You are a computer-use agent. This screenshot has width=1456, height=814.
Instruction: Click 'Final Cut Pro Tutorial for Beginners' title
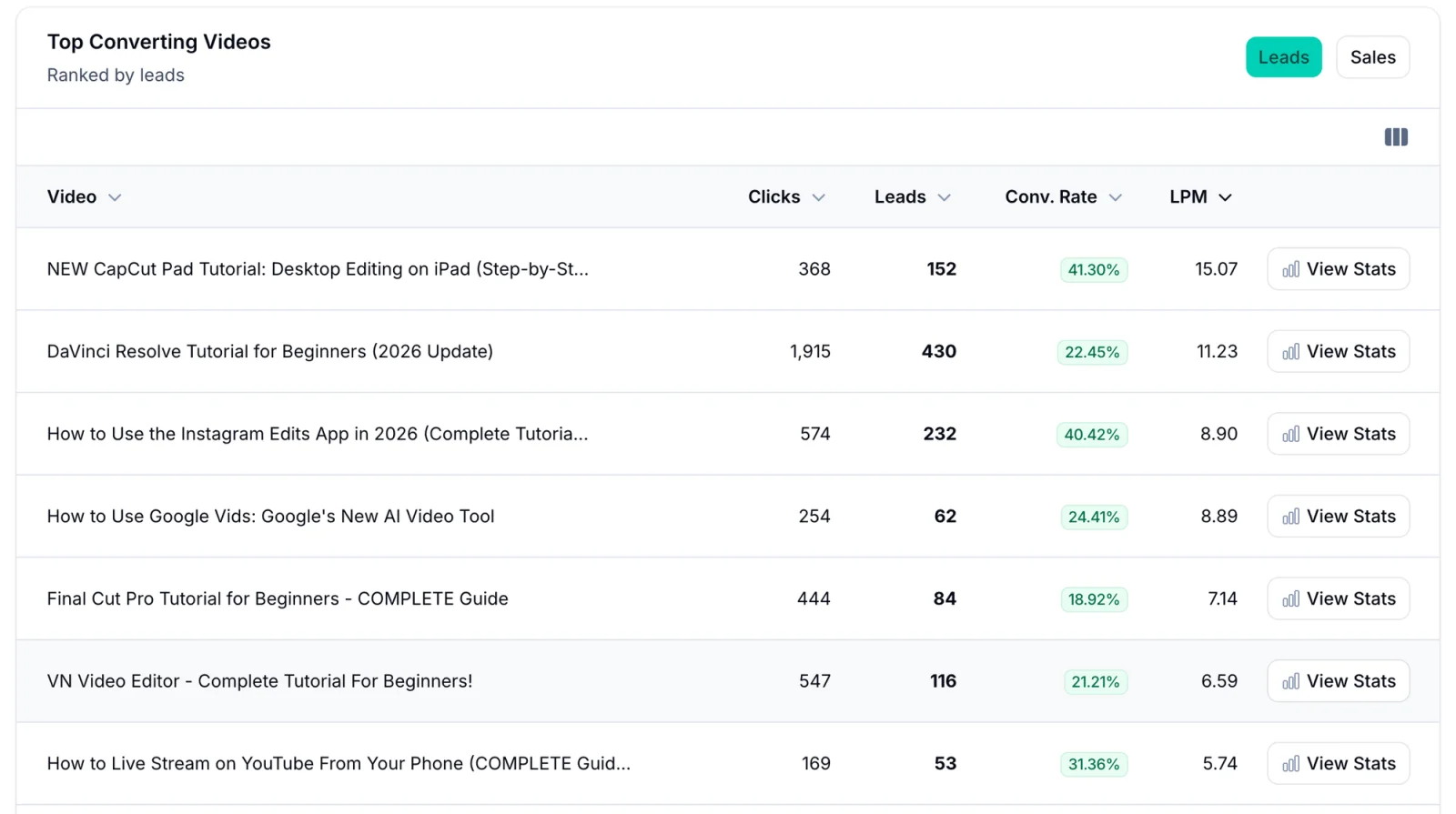coord(278,598)
